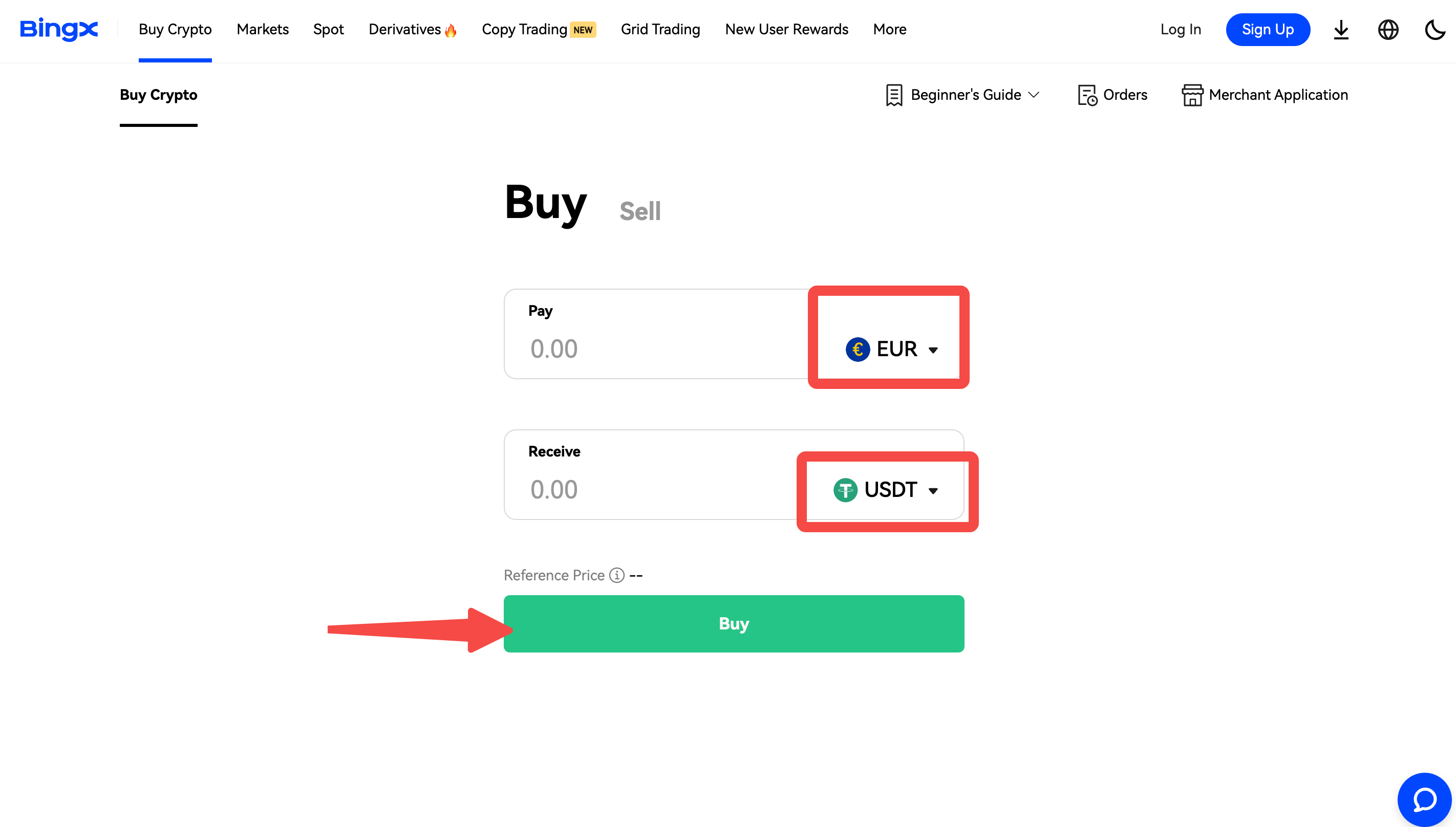This screenshot has width=1456, height=827.
Task: Expand the Beginner's Guide chevron
Action: 1034,95
